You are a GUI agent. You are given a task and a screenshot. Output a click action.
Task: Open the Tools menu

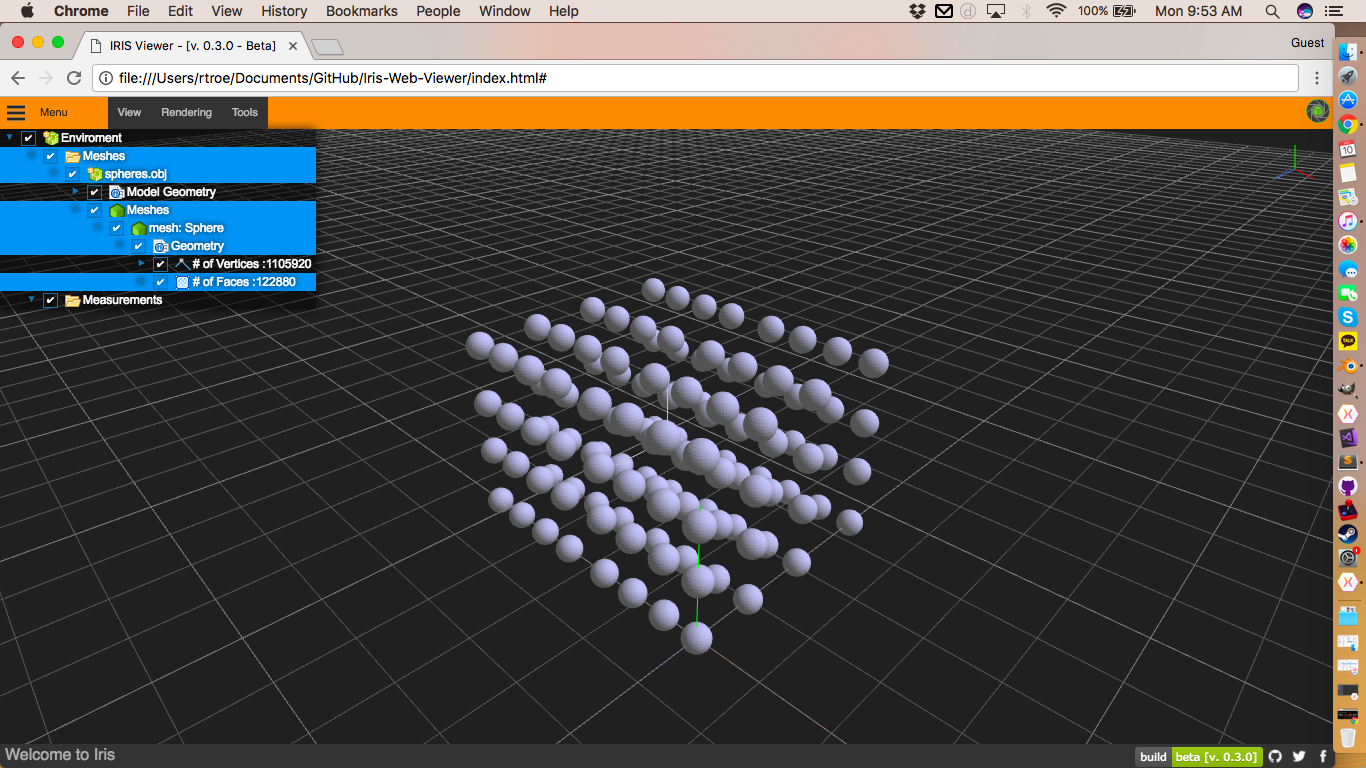[x=244, y=112]
